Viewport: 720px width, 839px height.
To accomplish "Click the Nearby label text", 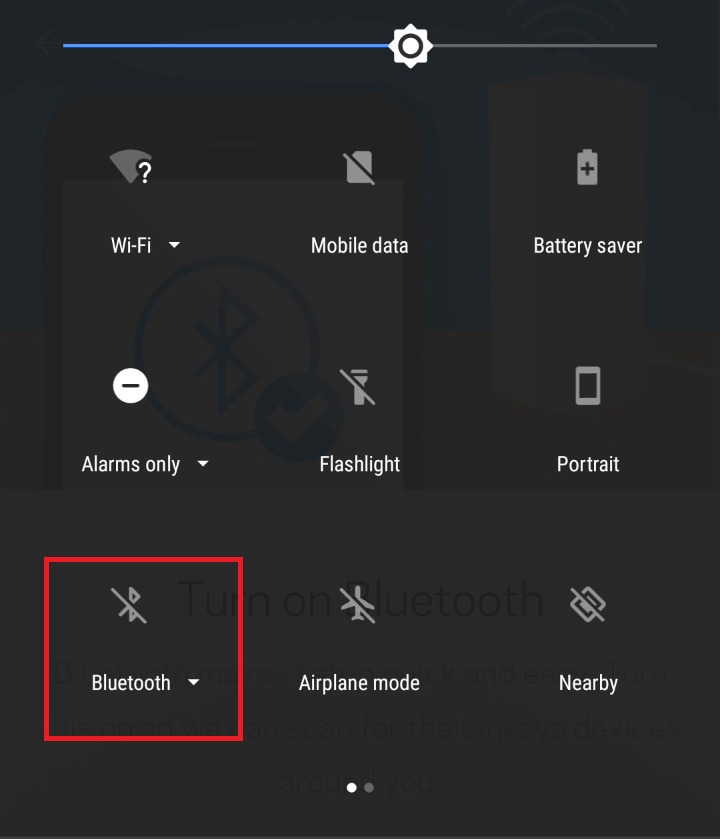I will pos(588,683).
